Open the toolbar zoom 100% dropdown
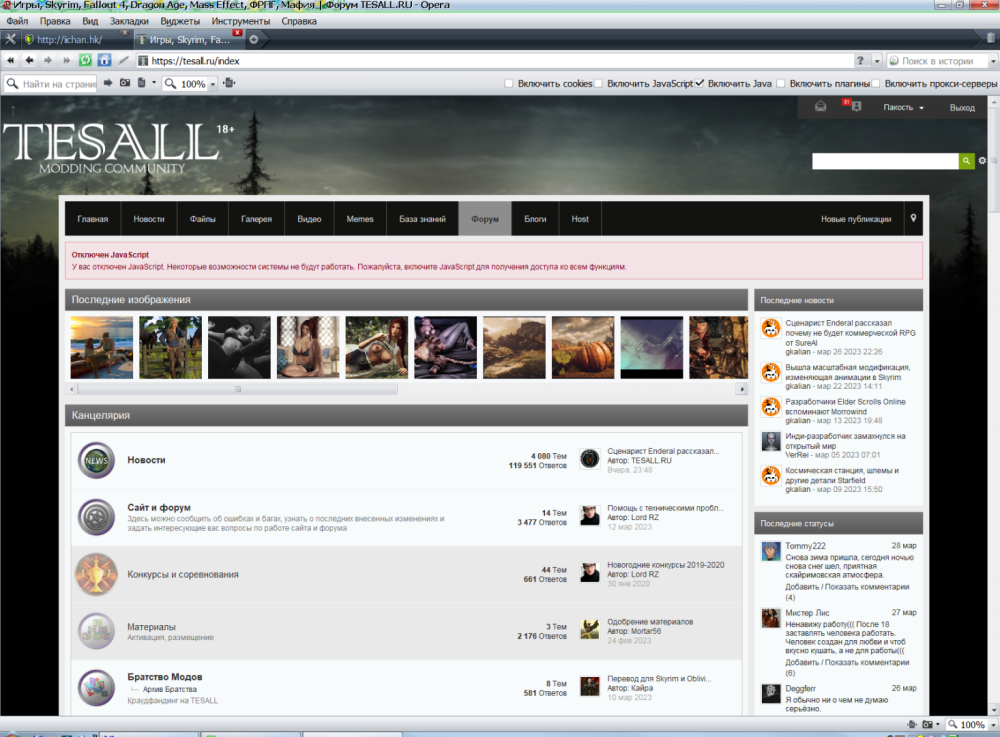The image size is (1000, 737). (212, 84)
